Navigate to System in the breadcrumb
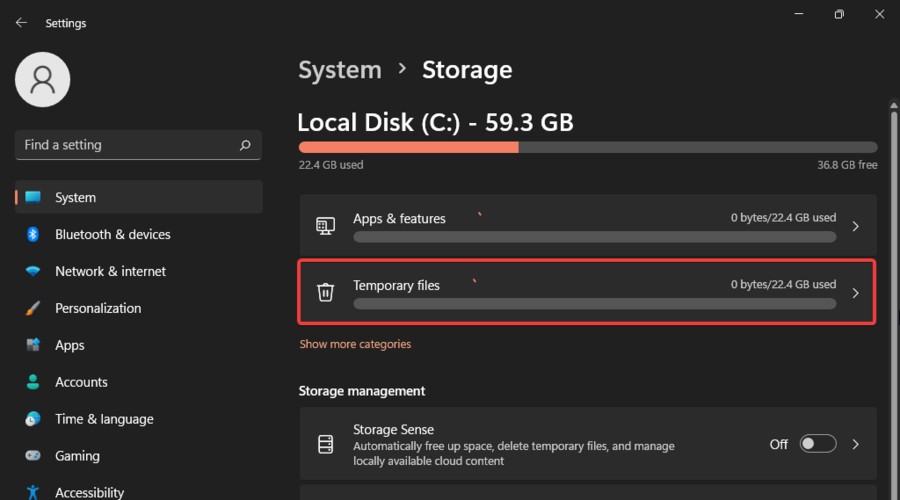900x500 pixels. click(x=340, y=70)
